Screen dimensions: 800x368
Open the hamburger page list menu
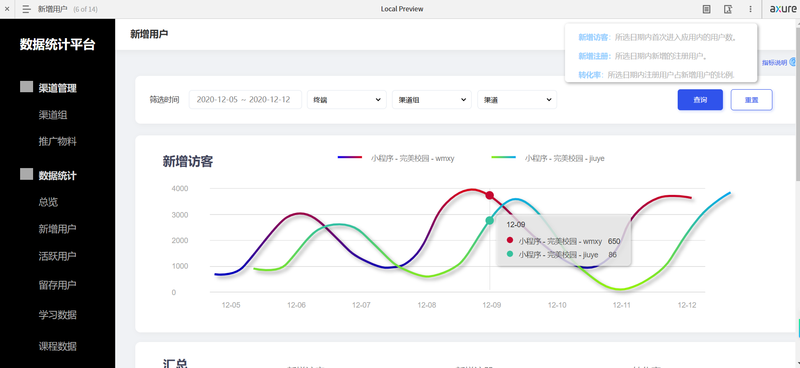pyautogui.click(x=27, y=9)
